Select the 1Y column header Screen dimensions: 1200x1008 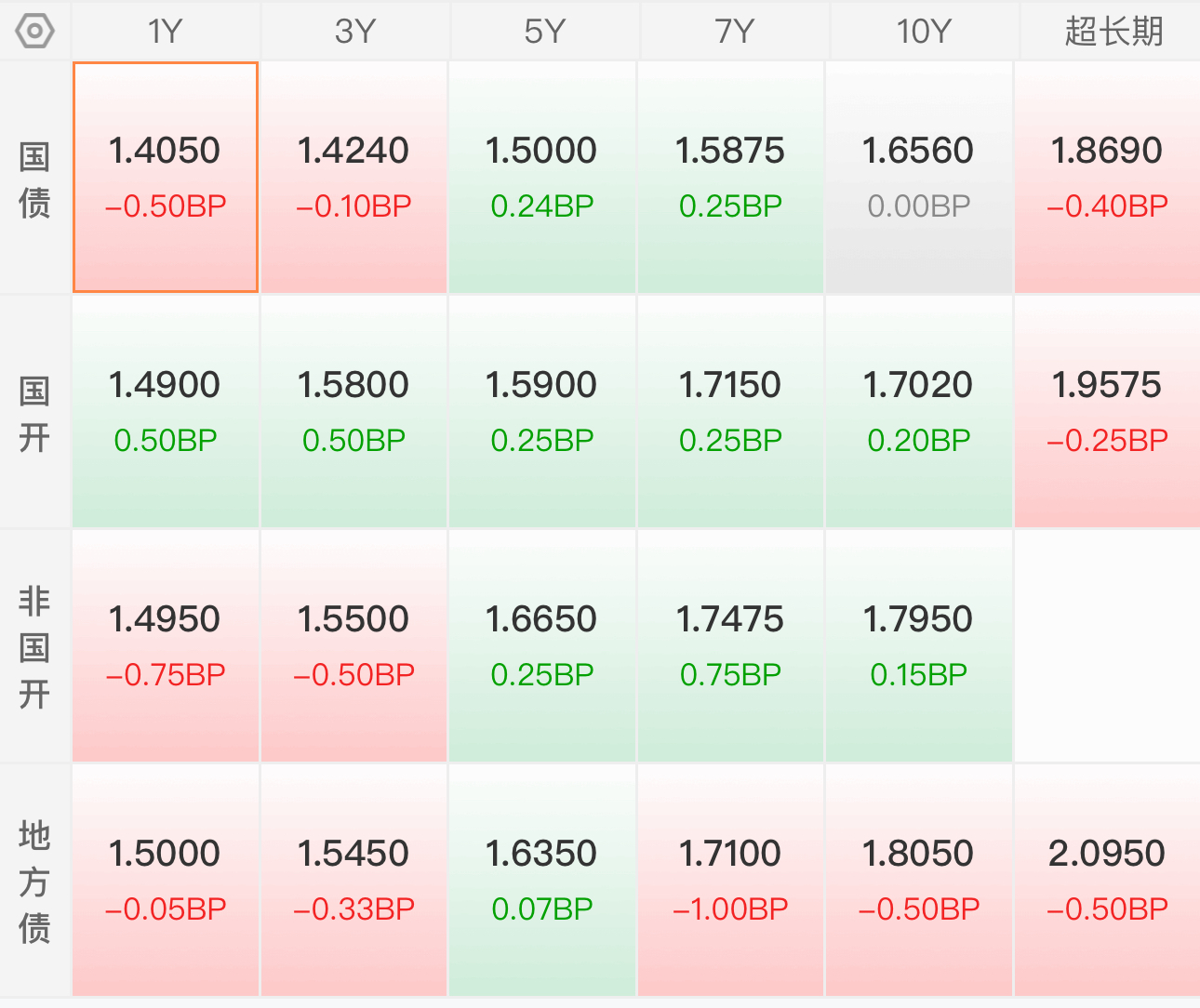tap(166, 32)
